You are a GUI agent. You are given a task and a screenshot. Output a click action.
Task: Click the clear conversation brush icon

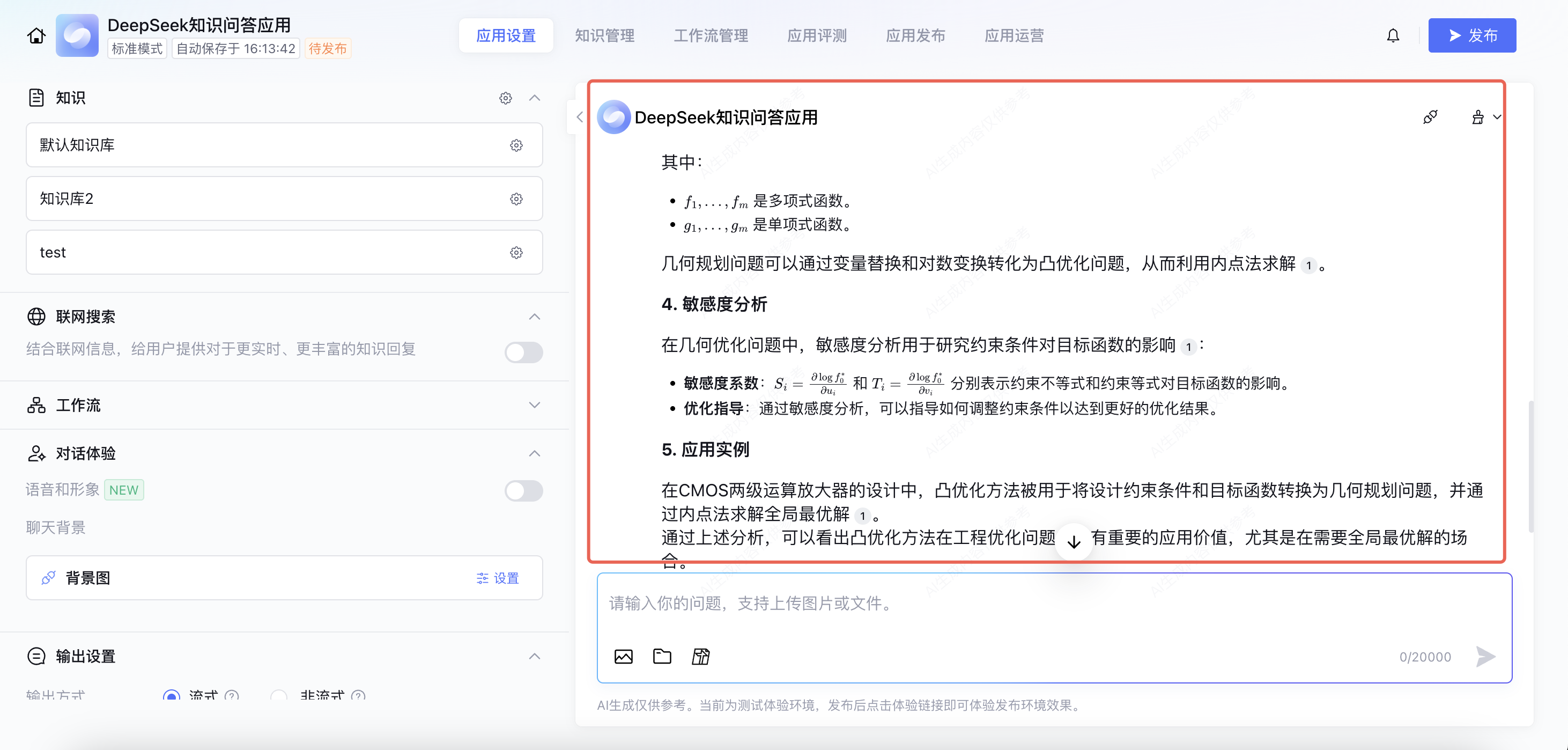1478,117
